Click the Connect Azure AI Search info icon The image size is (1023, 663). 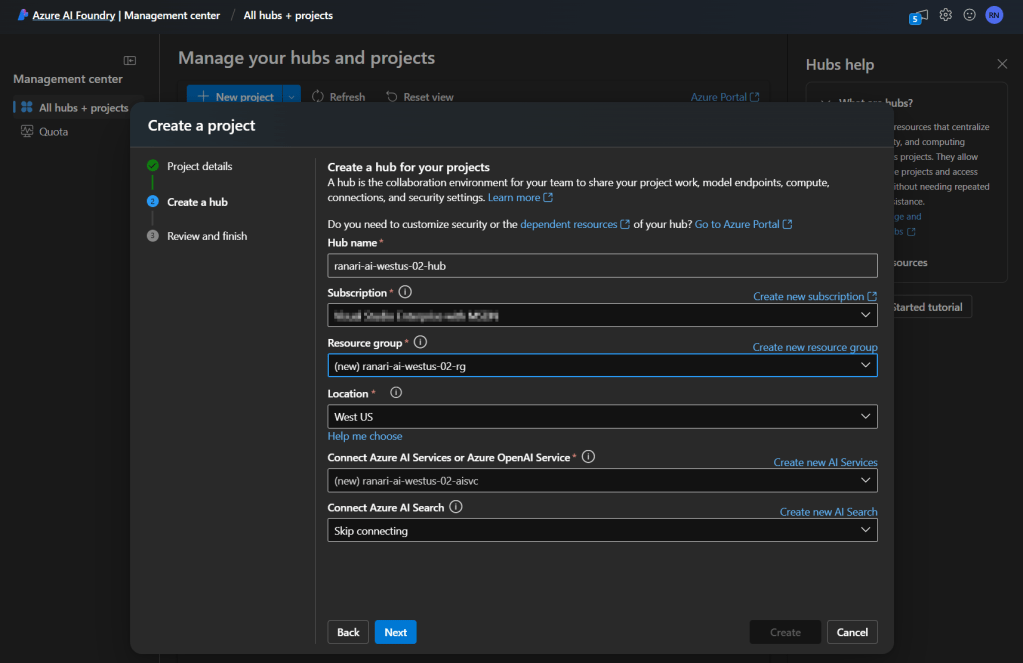click(456, 507)
